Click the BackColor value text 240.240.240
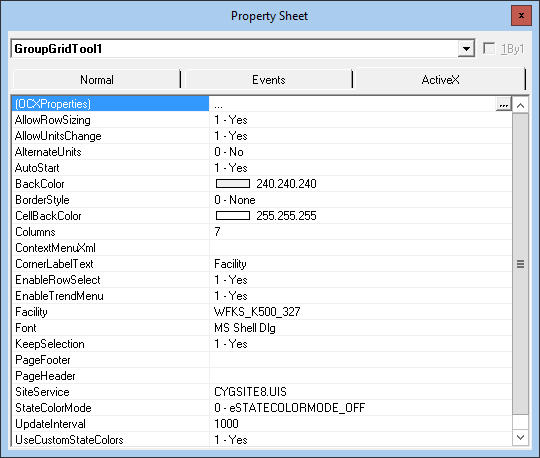The height and width of the screenshot is (458, 540). click(286, 184)
